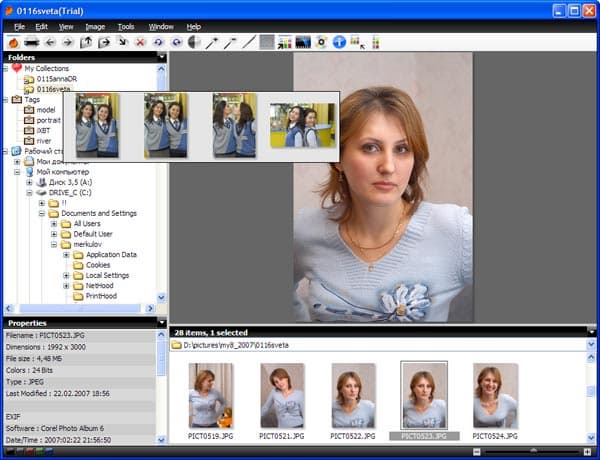Click the diagonal down-right arrow toolbar icon
The height and width of the screenshot is (460, 600).
(x=122, y=42)
